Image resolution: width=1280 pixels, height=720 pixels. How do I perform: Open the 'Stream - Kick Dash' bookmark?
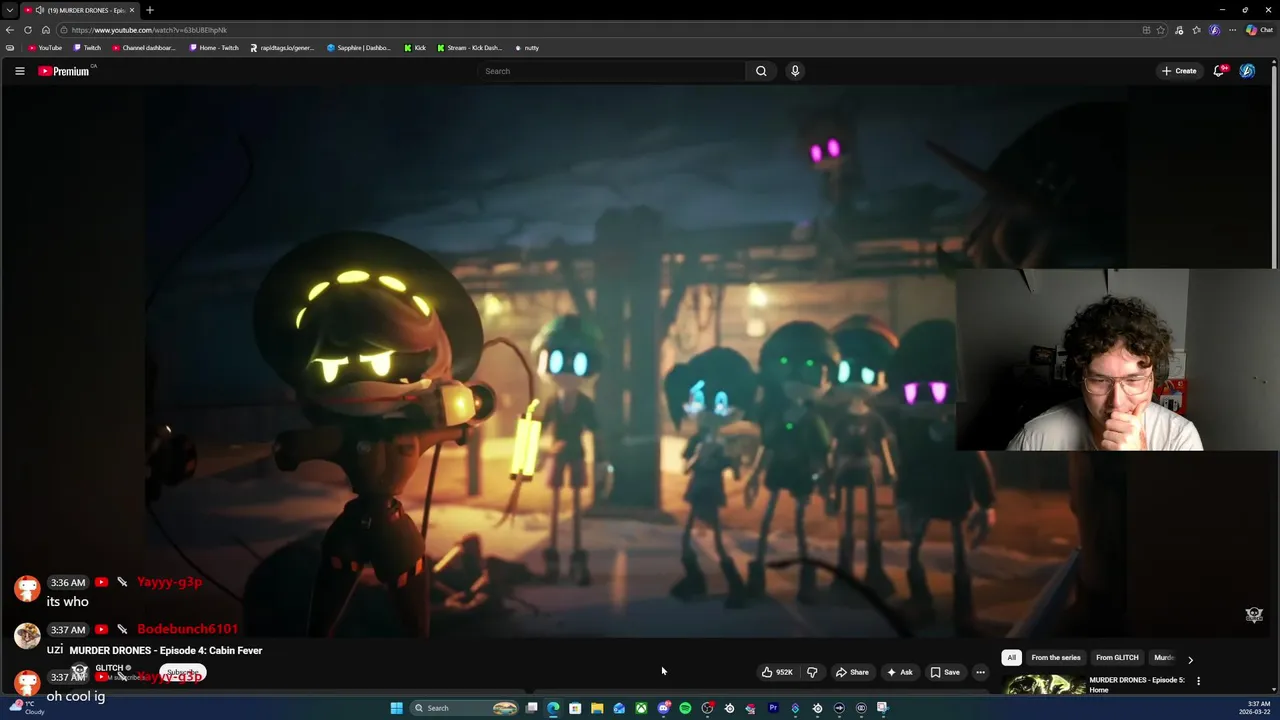coord(470,48)
